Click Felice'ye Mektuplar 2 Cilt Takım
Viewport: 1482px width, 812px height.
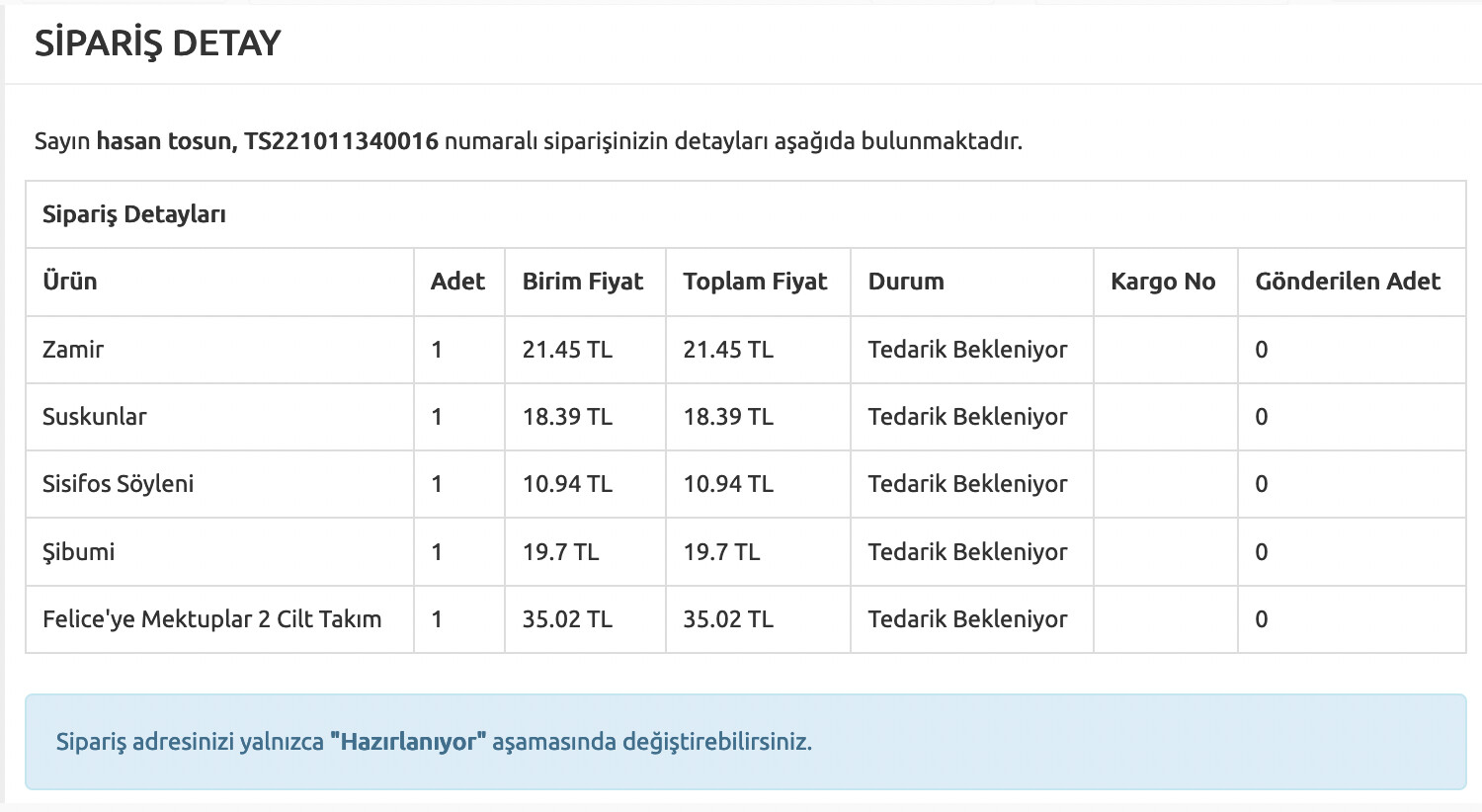(x=211, y=619)
